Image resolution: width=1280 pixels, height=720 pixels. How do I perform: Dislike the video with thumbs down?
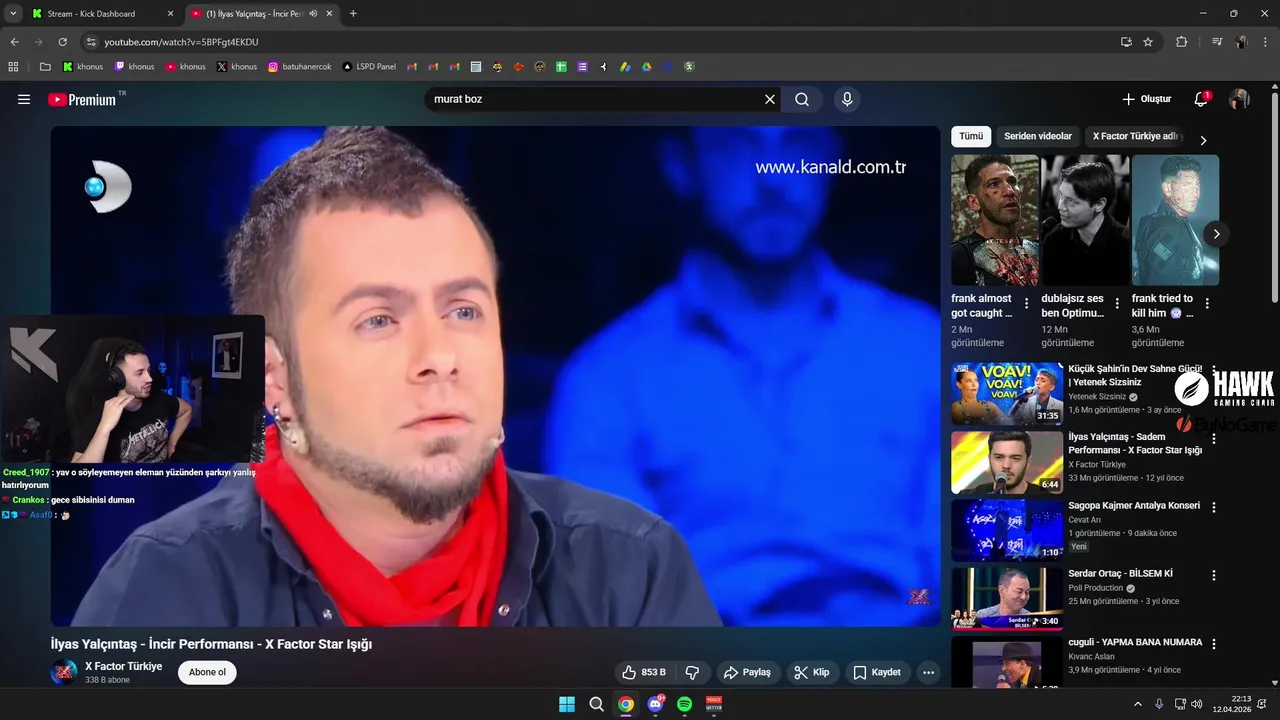coord(692,672)
